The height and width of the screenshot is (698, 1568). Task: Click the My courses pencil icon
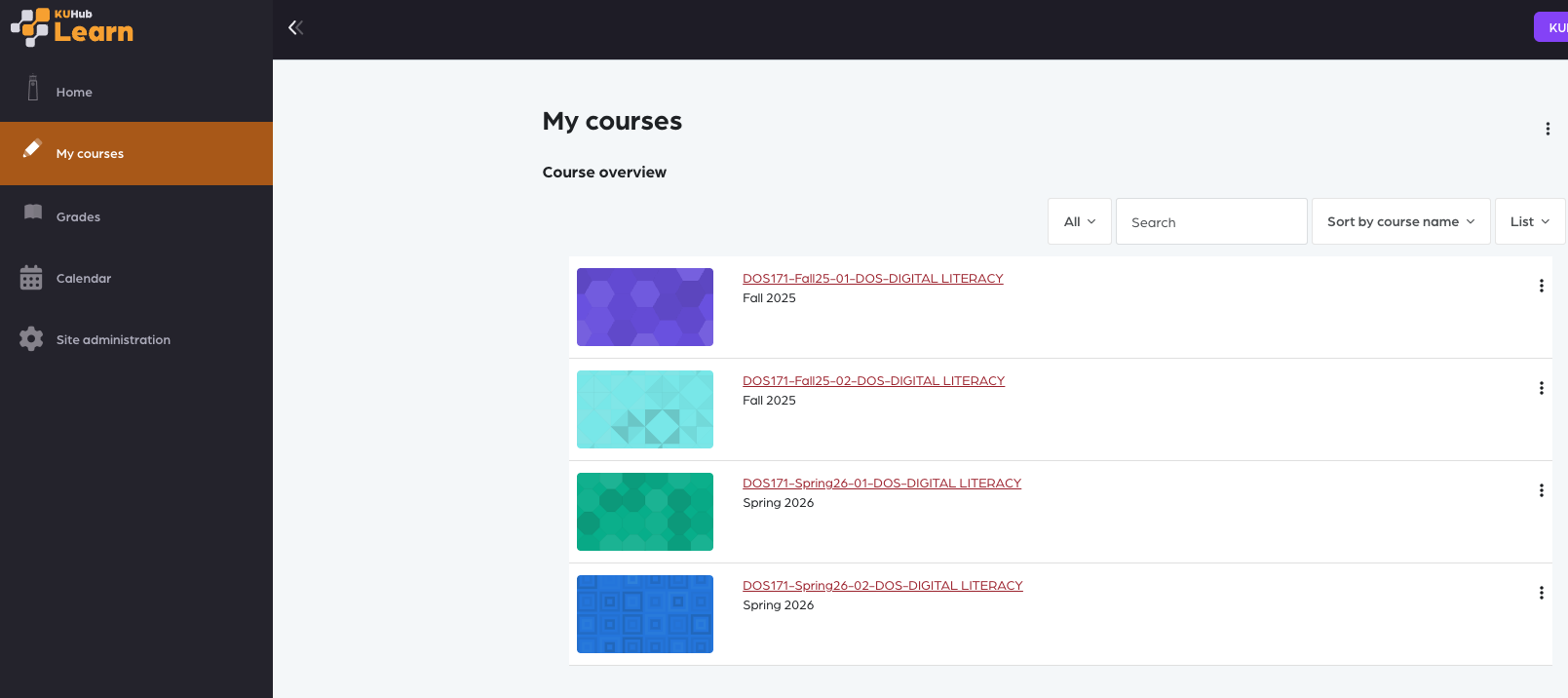(x=32, y=148)
